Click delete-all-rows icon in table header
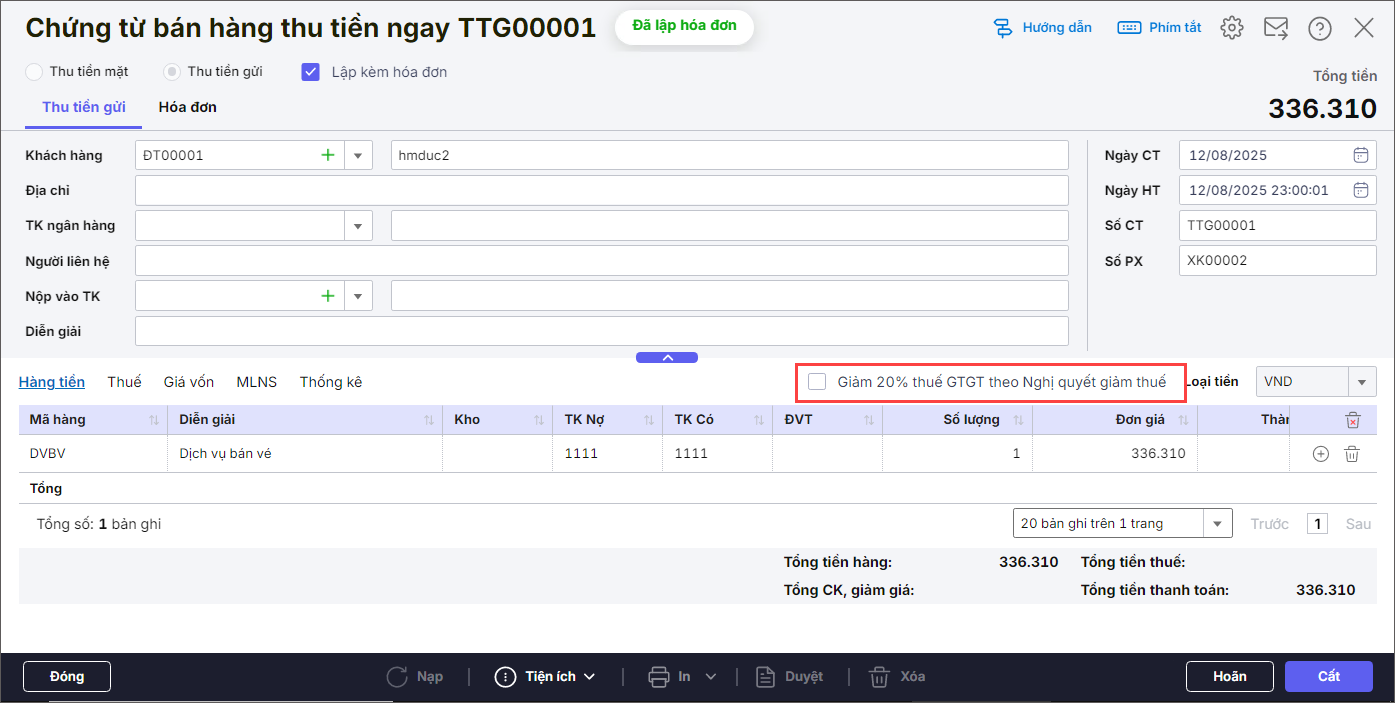The image size is (1395, 703). click(1352, 420)
